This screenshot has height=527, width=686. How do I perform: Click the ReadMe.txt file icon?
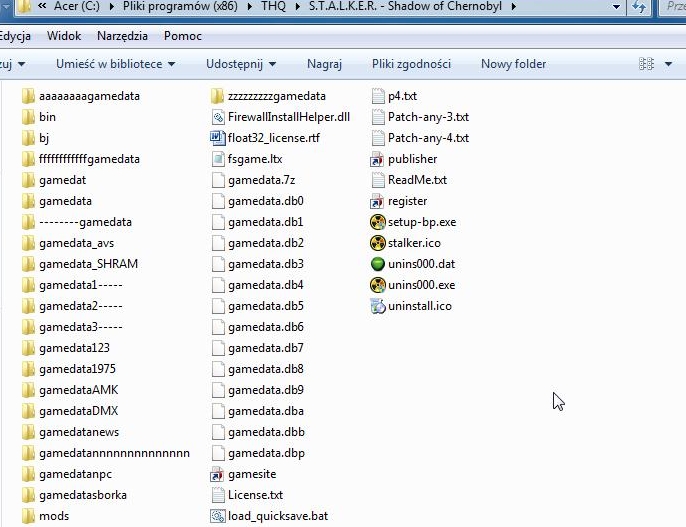click(x=378, y=180)
